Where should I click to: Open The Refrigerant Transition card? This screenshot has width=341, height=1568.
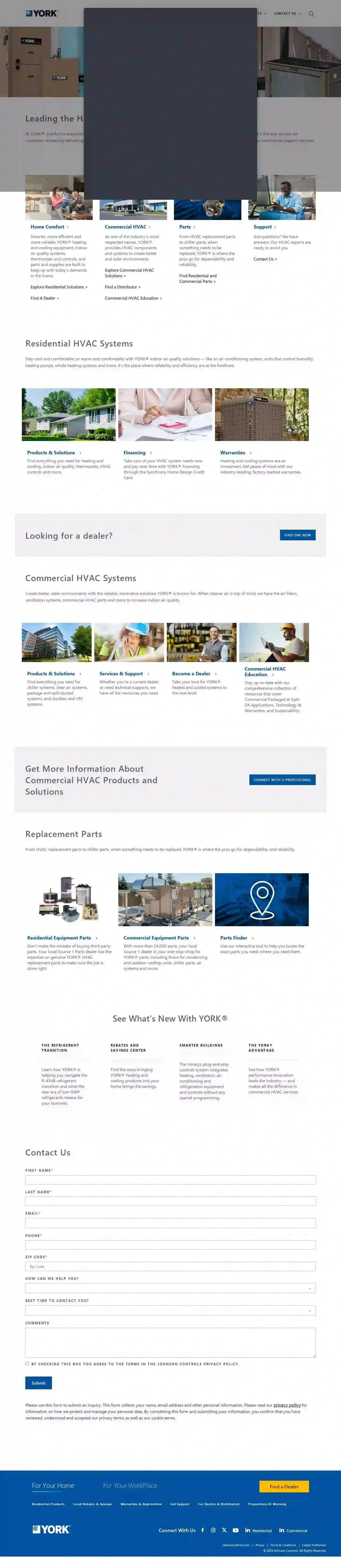pyautogui.click(x=65, y=1074)
